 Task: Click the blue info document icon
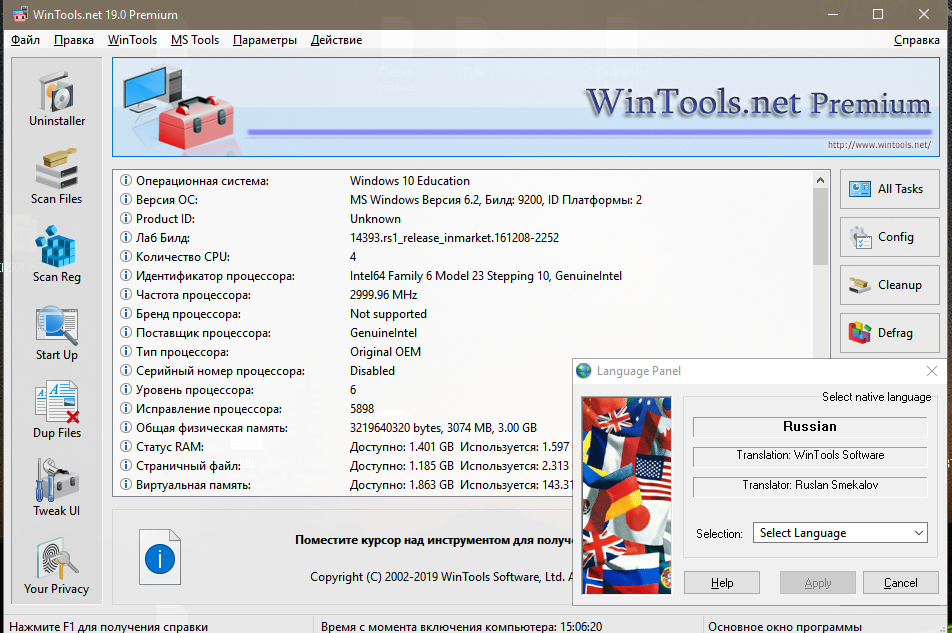(x=160, y=557)
